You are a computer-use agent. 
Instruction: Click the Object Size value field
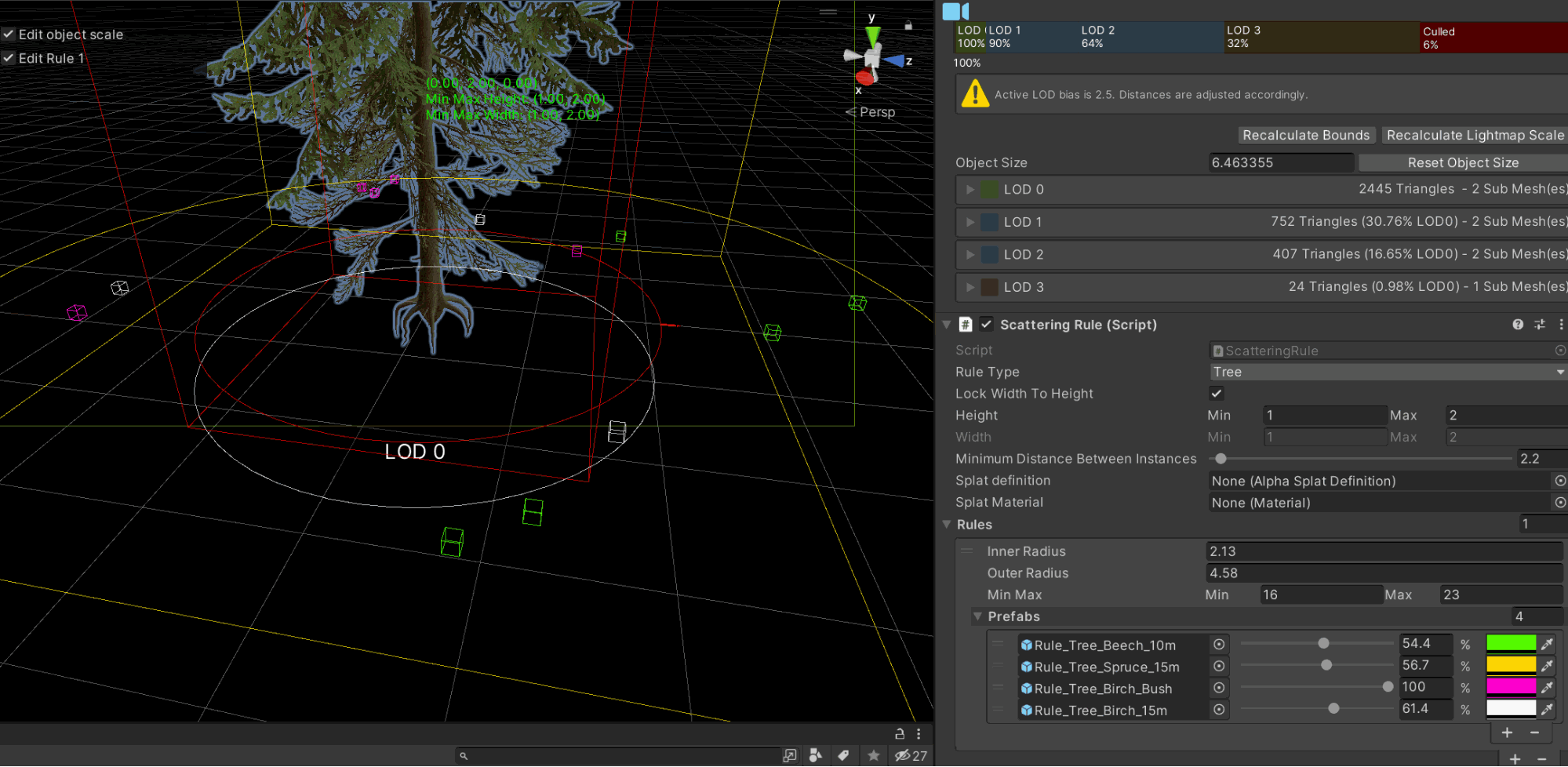coord(1281,162)
